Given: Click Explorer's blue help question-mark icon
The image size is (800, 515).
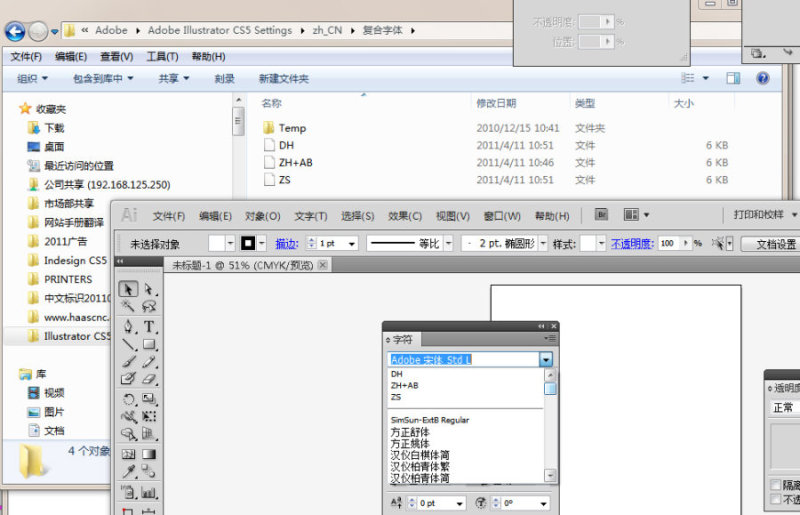Looking at the screenshot, I should 763,78.
